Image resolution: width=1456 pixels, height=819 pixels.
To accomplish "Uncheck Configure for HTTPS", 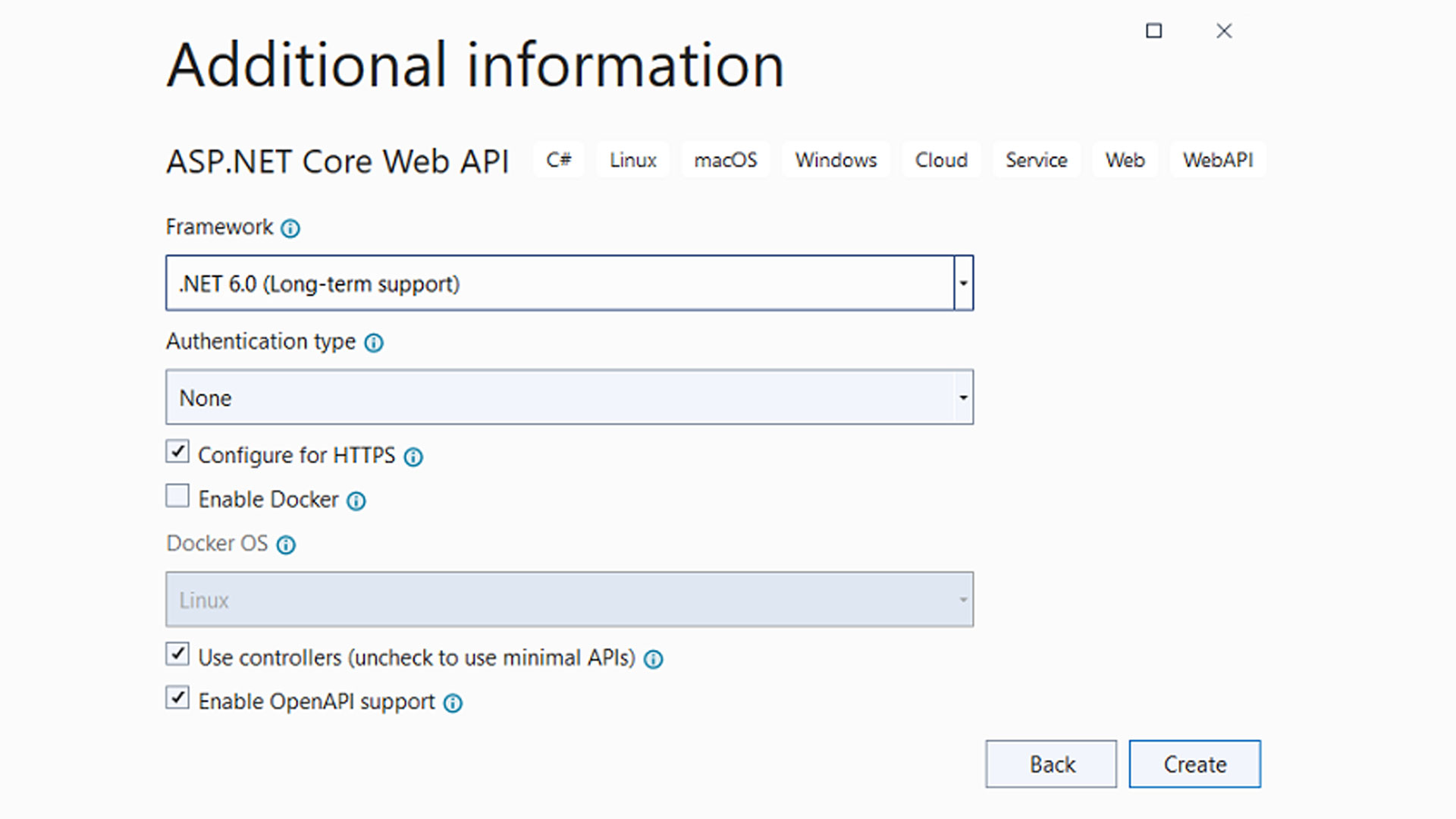I will [x=177, y=451].
